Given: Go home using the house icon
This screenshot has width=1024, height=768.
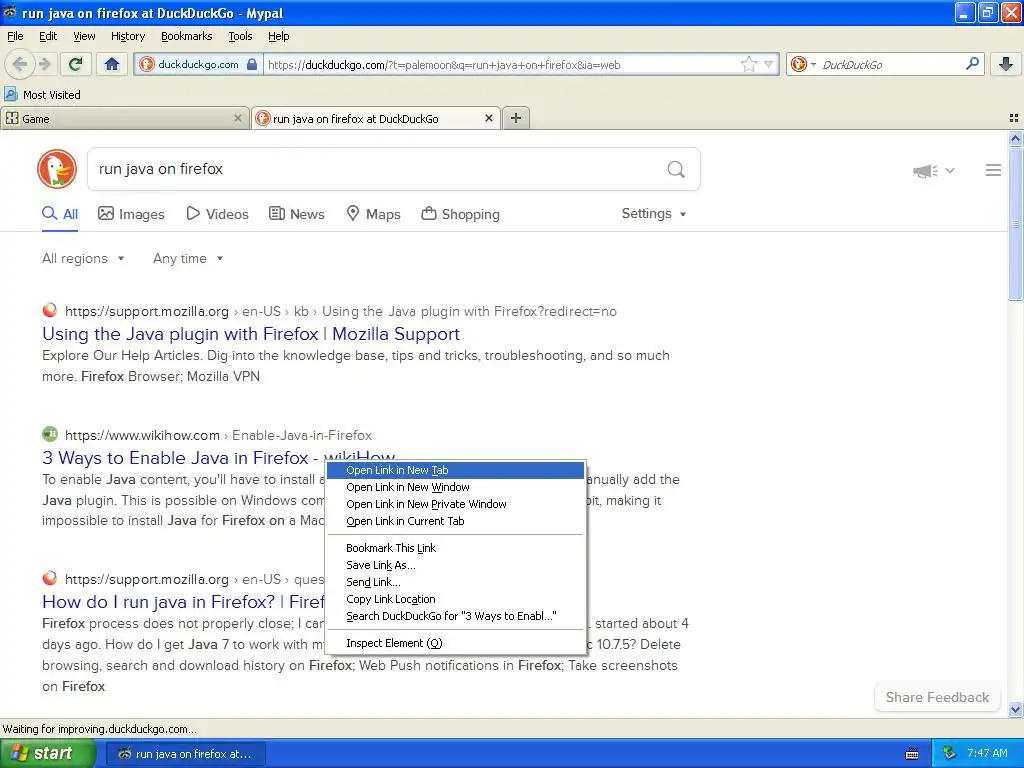Looking at the screenshot, I should tap(112, 64).
